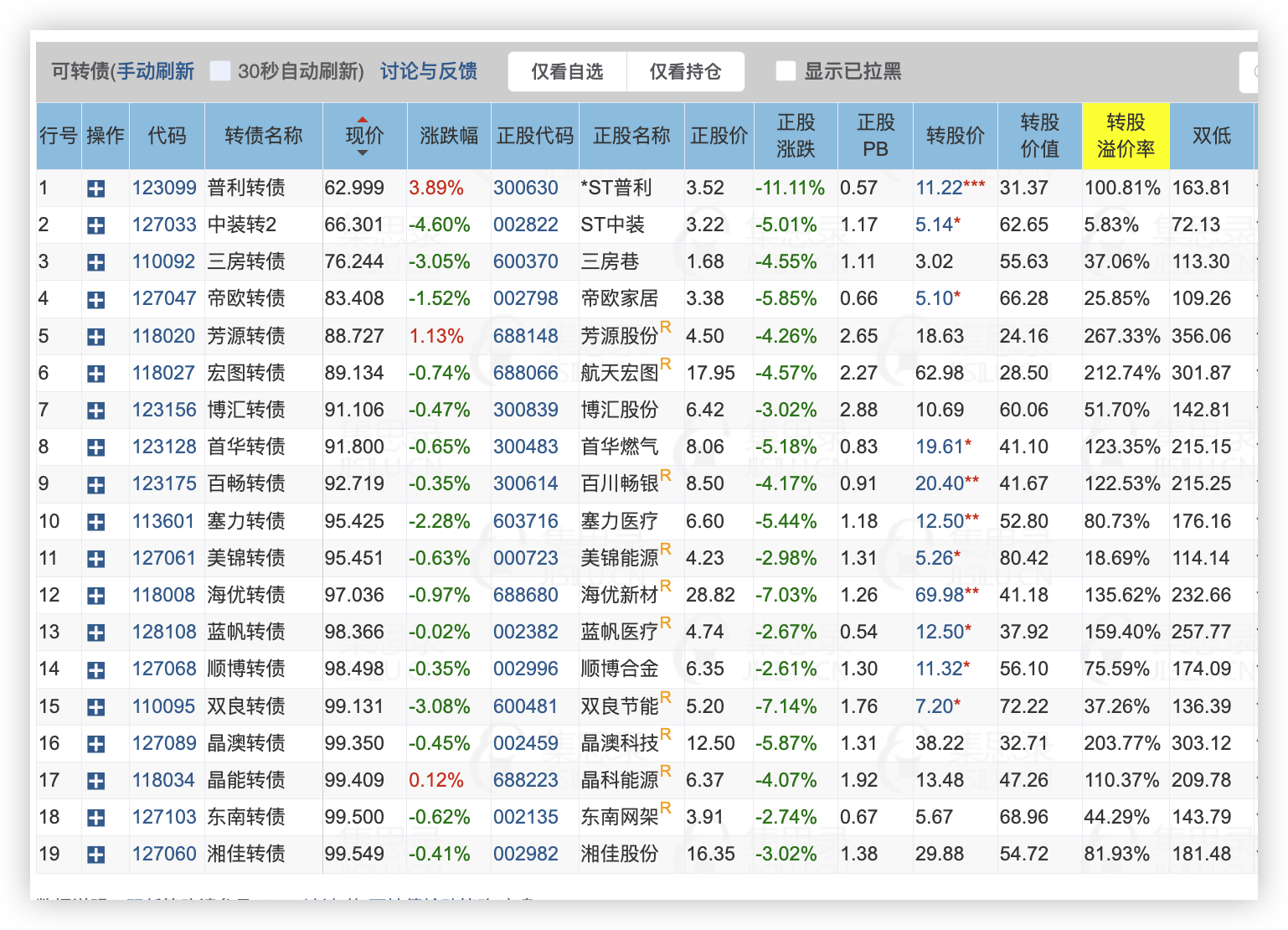The image size is (1288, 930).
Task: Select 3.89% change value of 普利转债
Action: [436, 188]
